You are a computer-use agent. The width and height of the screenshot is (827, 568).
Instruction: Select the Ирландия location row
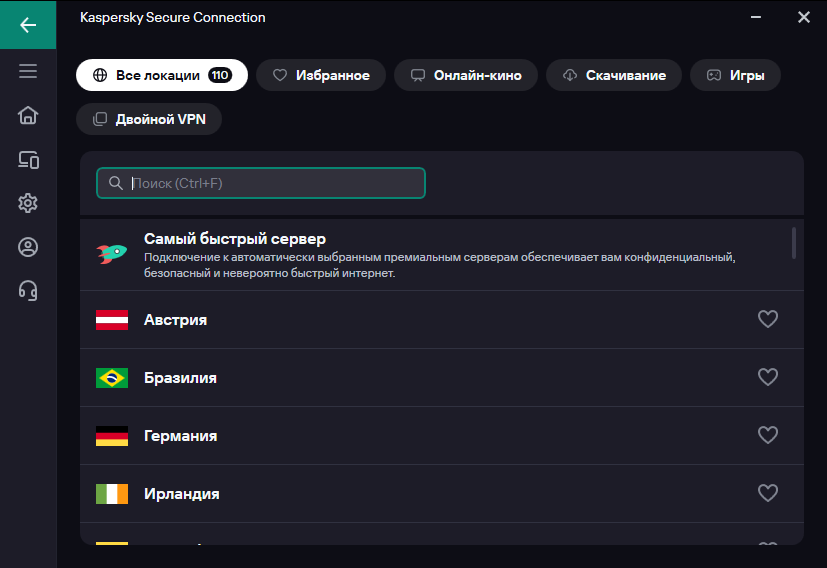click(400, 494)
